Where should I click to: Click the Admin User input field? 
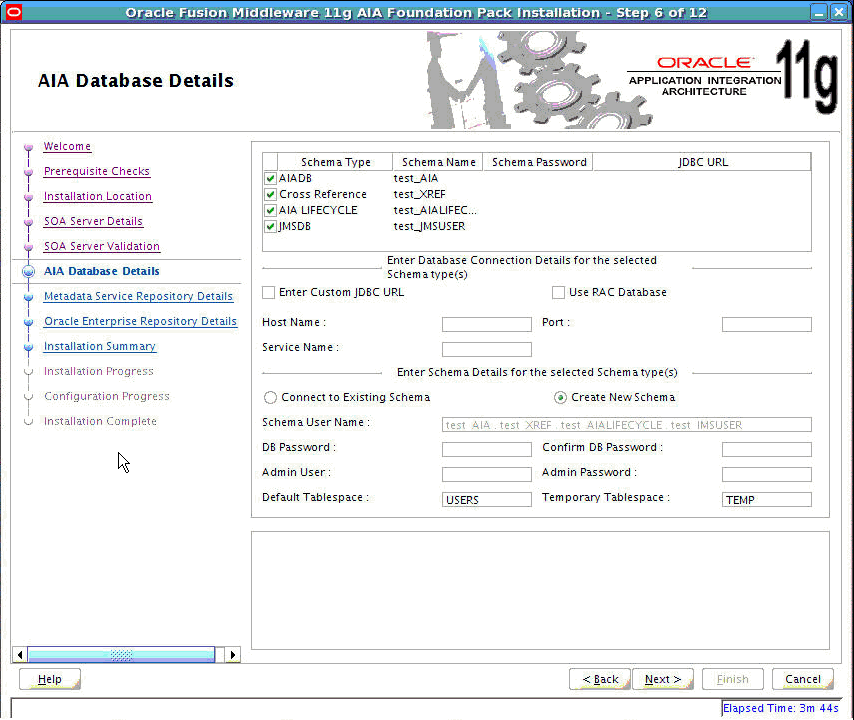[487, 474]
